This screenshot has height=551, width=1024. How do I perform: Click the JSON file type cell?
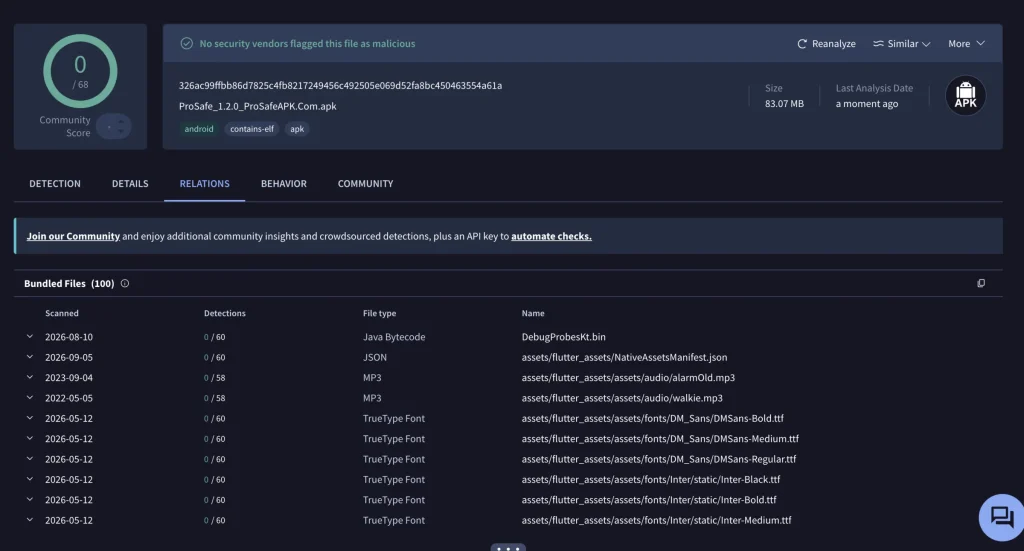click(375, 357)
